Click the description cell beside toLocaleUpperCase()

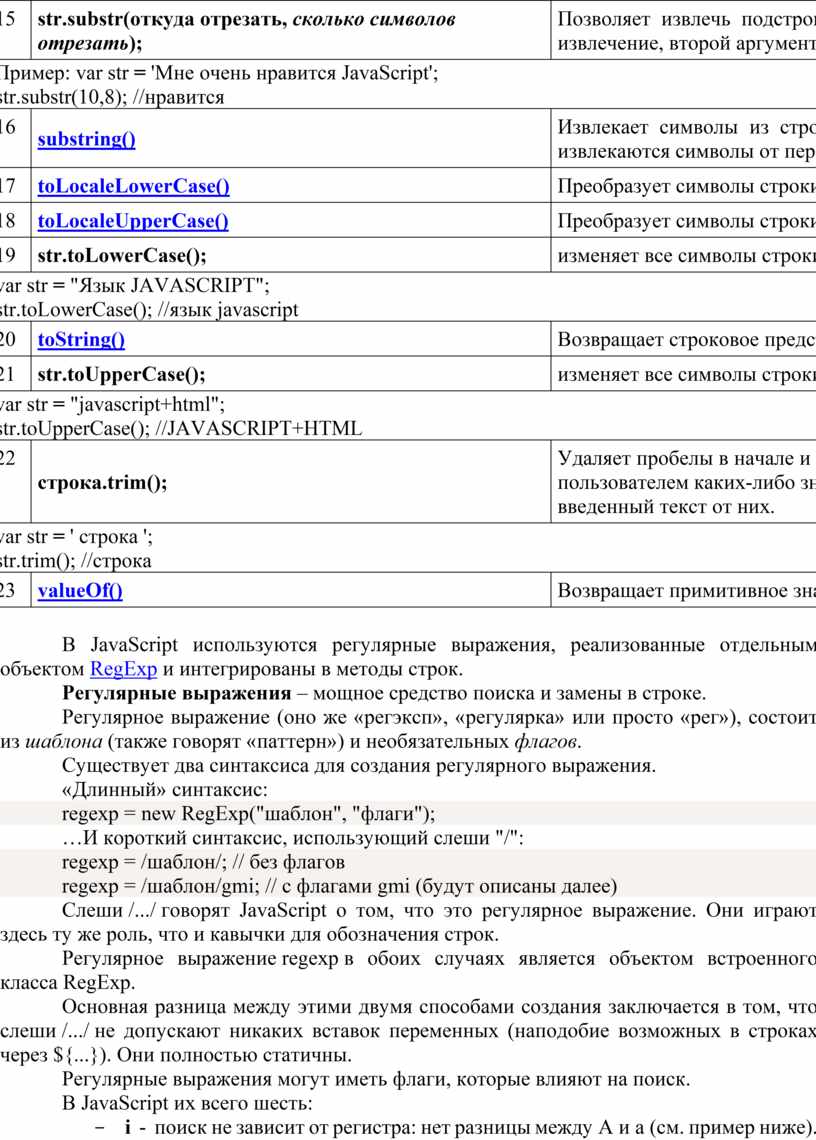pos(686,221)
